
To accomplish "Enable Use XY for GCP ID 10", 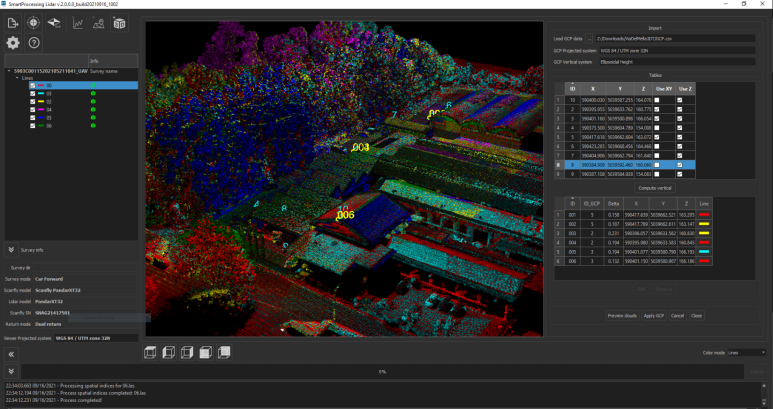I will click(x=657, y=100).
